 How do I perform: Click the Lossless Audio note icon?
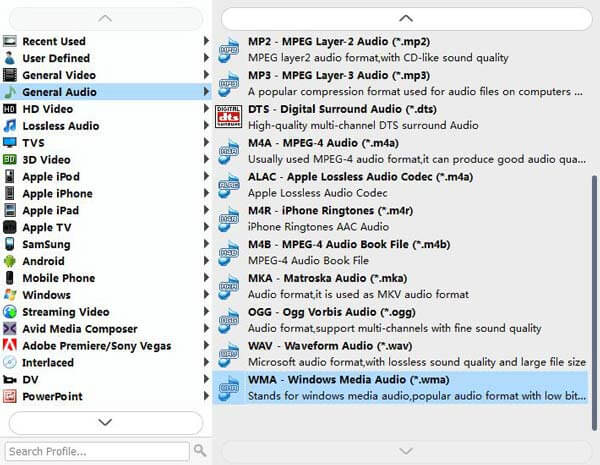click(x=10, y=126)
